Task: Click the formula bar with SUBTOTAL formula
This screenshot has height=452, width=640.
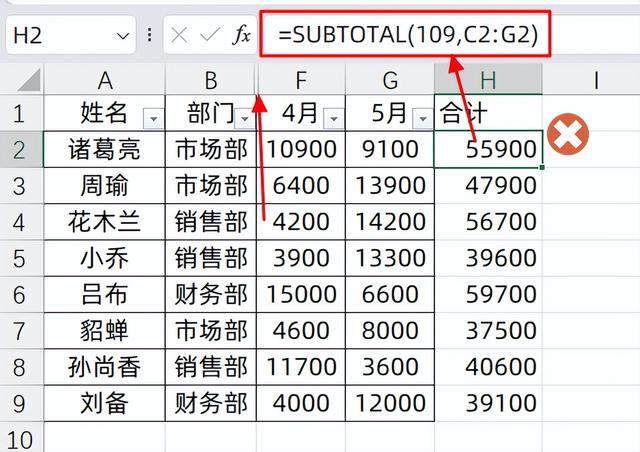Action: (406, 34)
